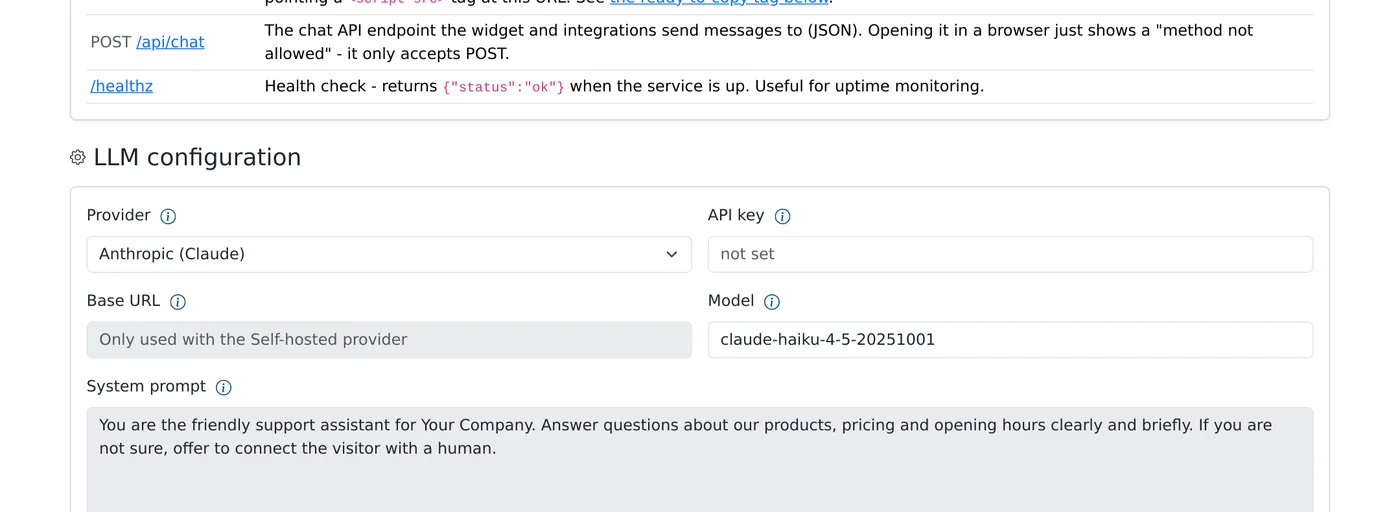The image size is (1400, 512).
Task: Follow the ready-to-copy tag below link
Action: point(720,2)
